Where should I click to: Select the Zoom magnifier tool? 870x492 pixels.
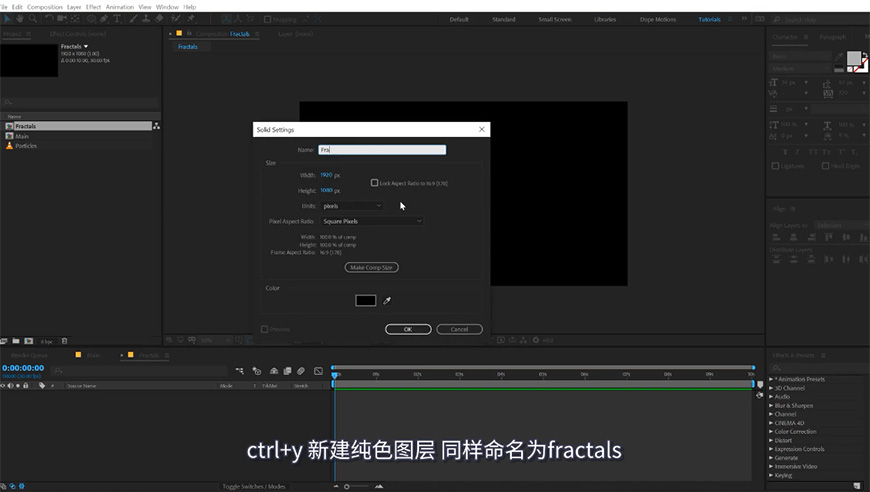click(x=33, y=19)
